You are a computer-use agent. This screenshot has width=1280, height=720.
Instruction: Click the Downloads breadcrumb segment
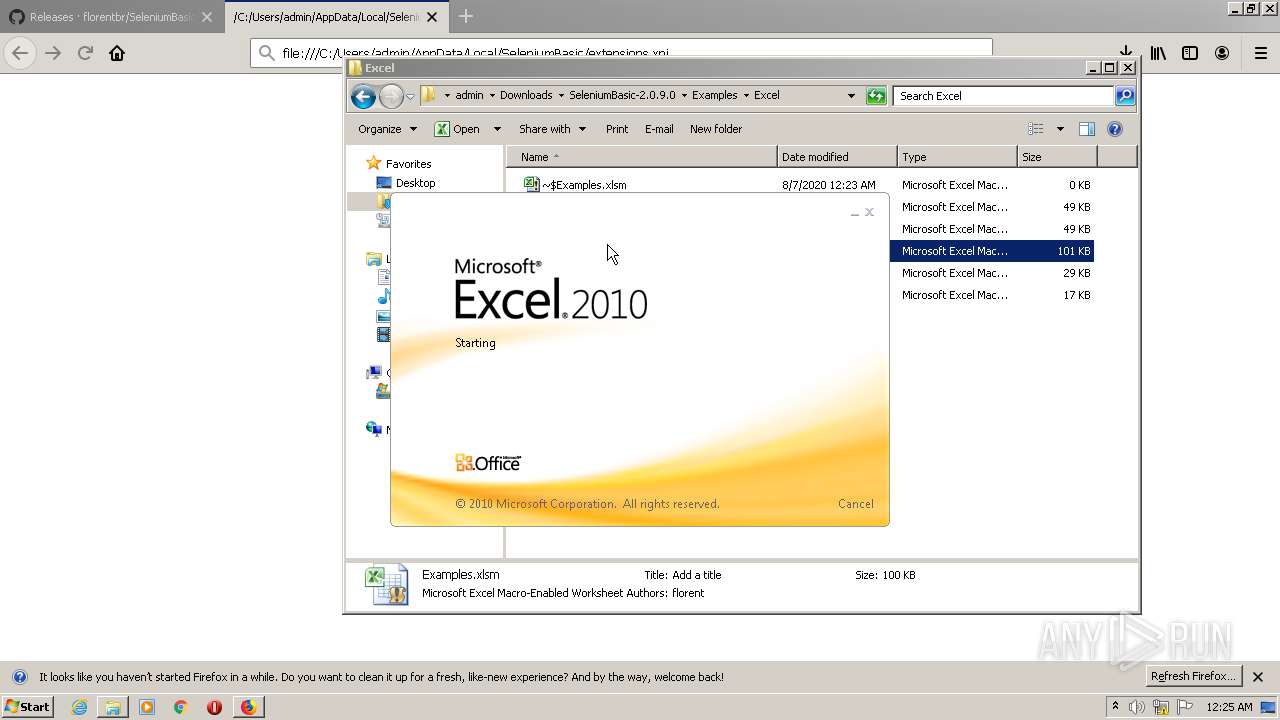(x=526, y=96)
